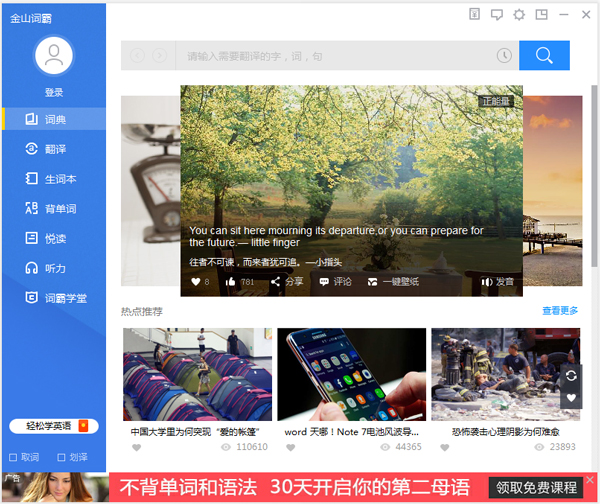Viewport: 600px width, 504px height.
Task: Open article titled 中国大学里为何突现“爱的帐篷”
Action: tap(195, 432)
